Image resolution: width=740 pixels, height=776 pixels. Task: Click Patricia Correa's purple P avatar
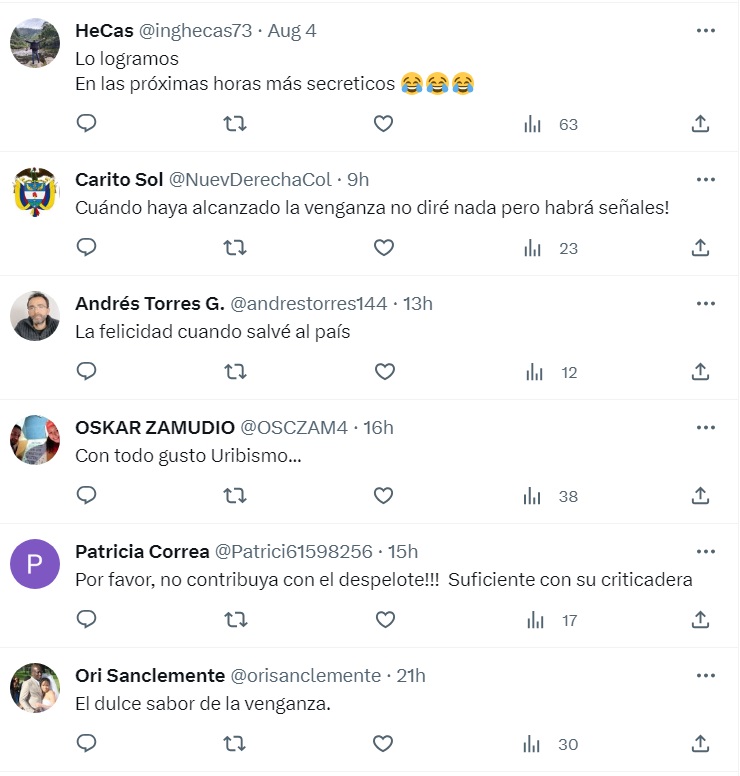[x=35, y=564]
